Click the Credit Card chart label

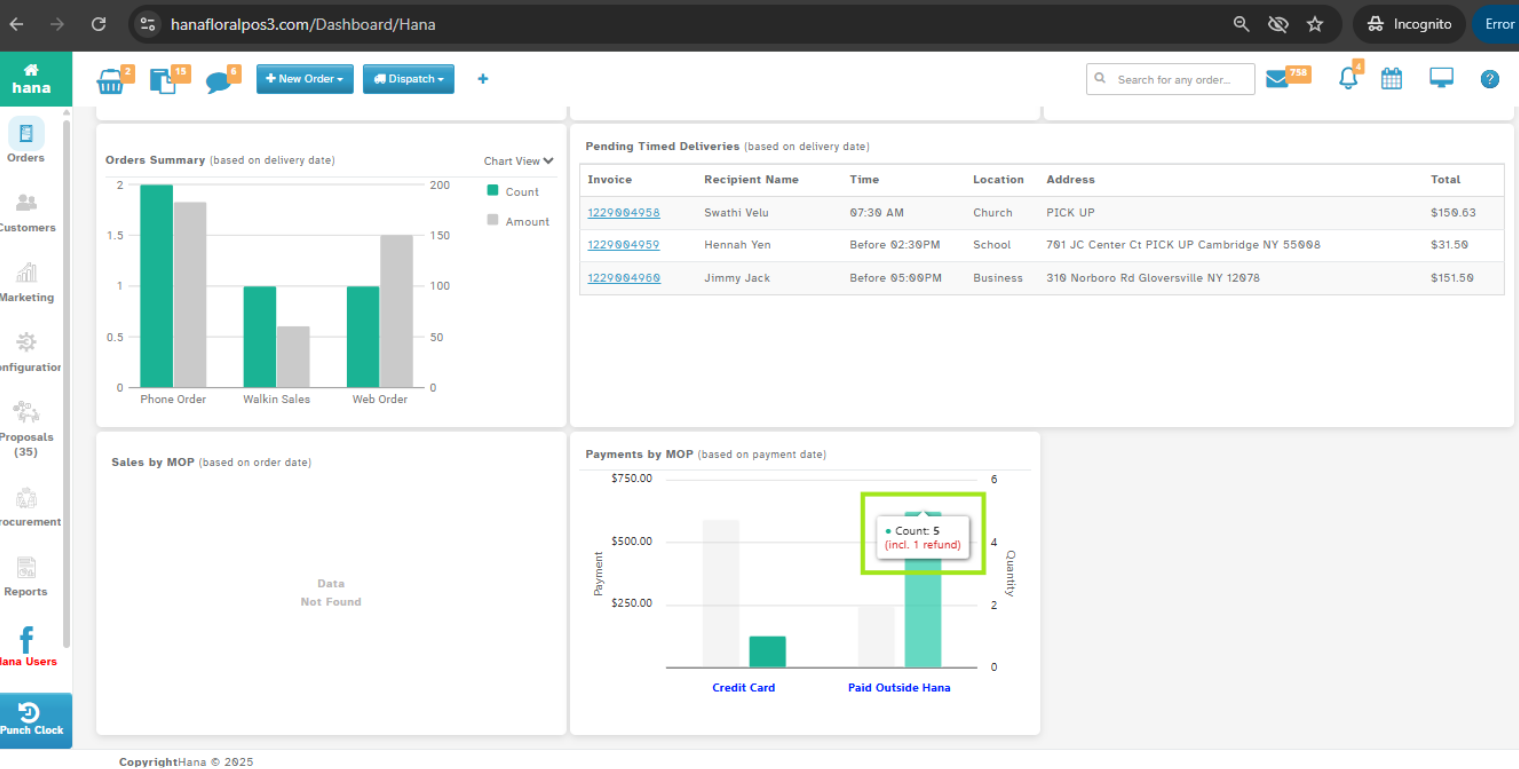click(743, 688)
